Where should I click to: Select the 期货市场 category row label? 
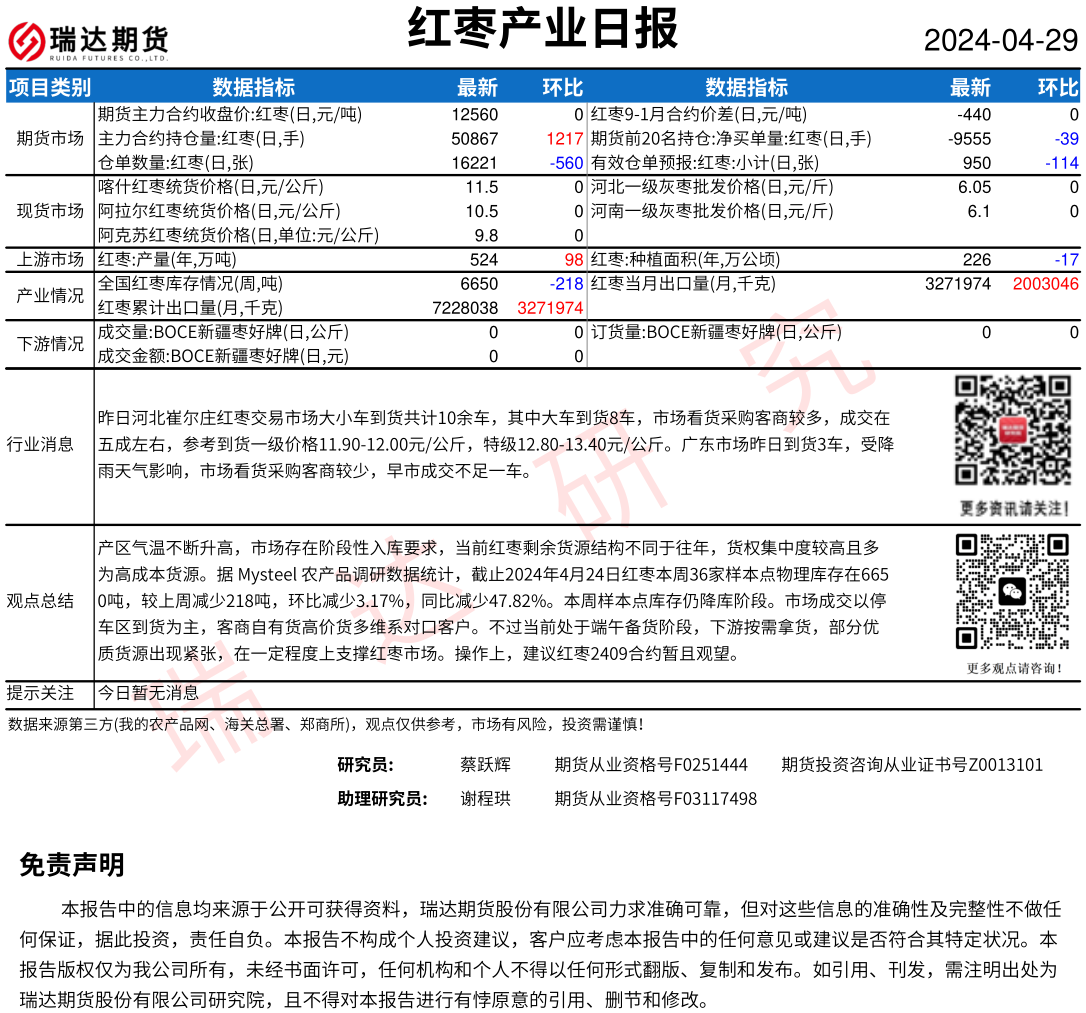[x=50, y=139]
